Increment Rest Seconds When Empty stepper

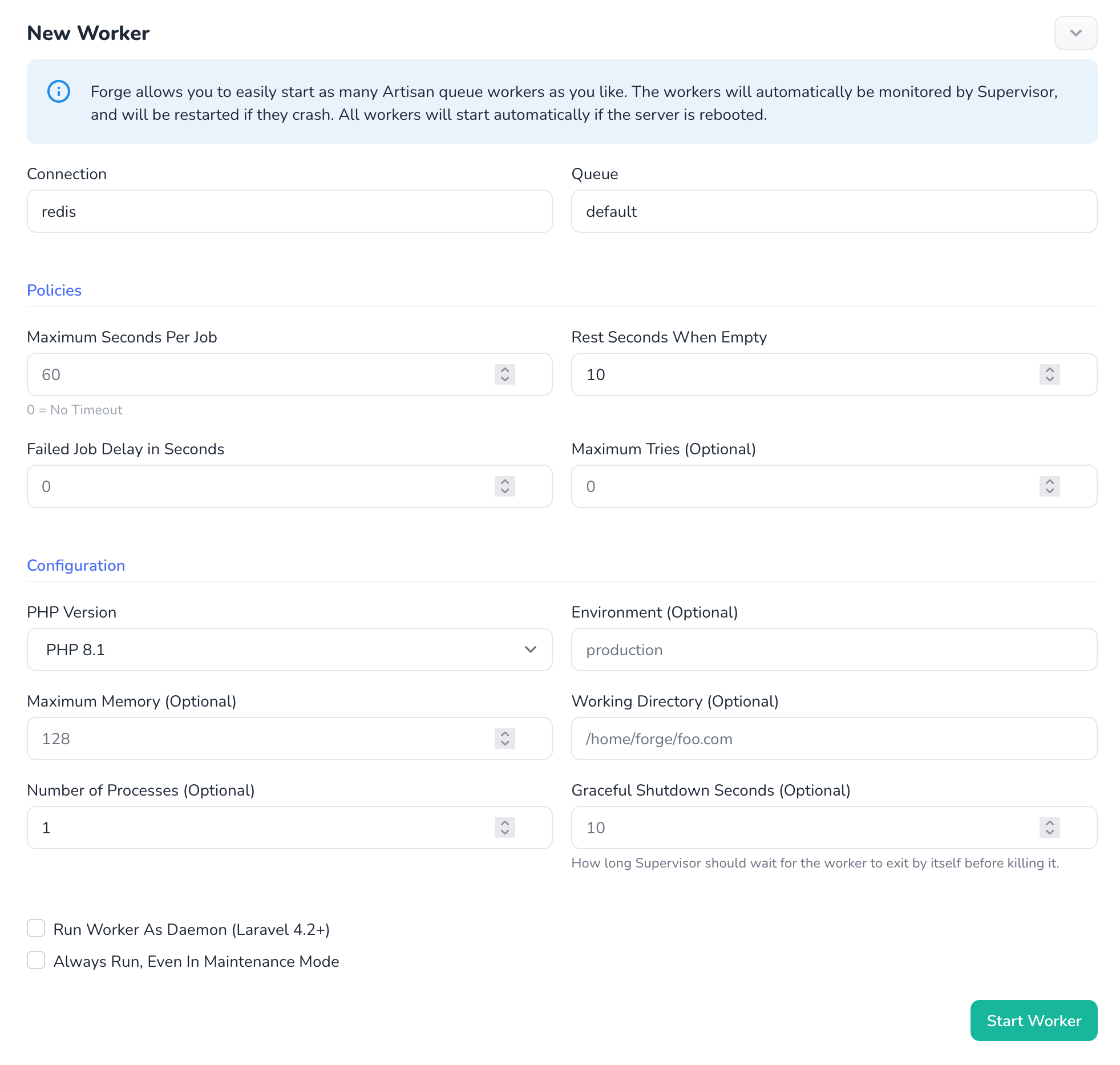(1050, 369)
